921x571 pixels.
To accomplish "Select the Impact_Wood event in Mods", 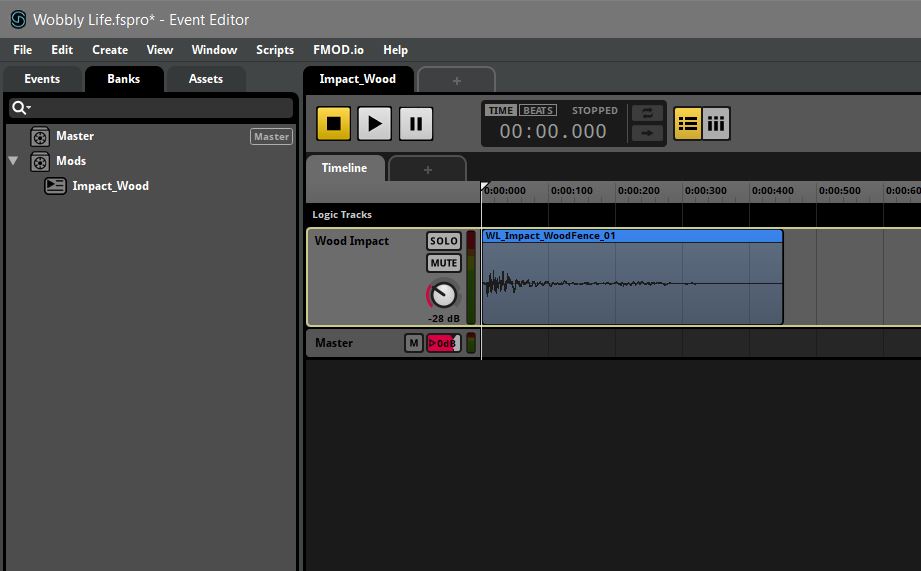I will [110, 186].
